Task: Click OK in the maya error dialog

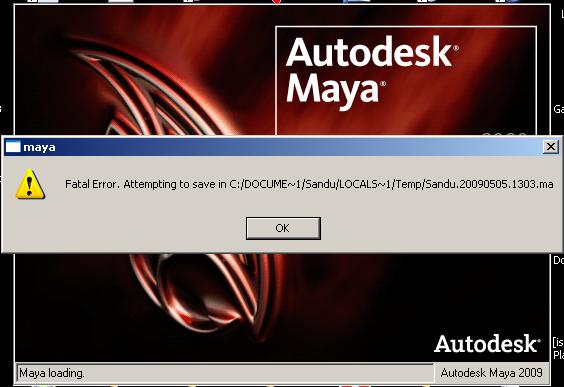Action: pos(283,228)
